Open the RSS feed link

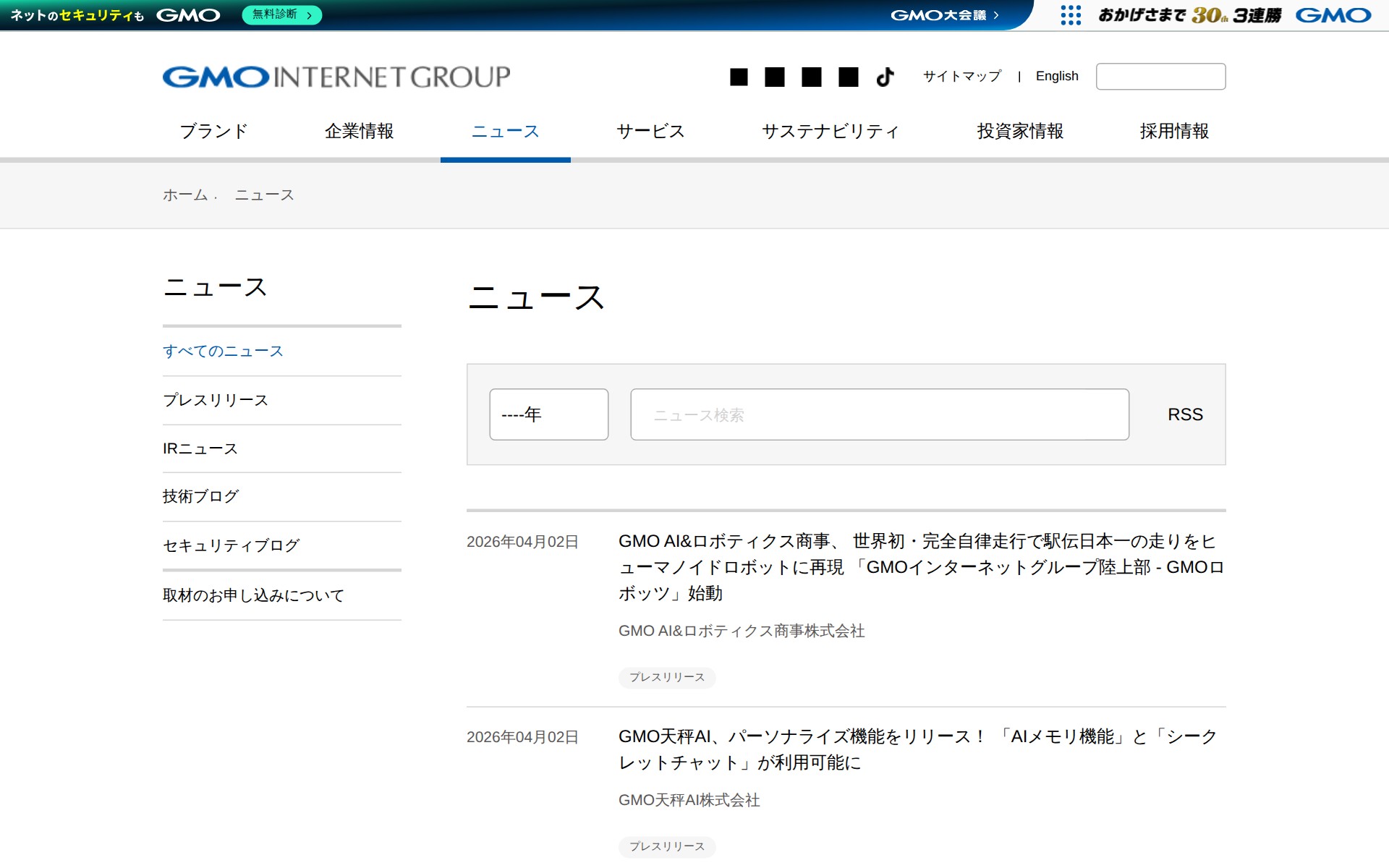click(1185, 414)
